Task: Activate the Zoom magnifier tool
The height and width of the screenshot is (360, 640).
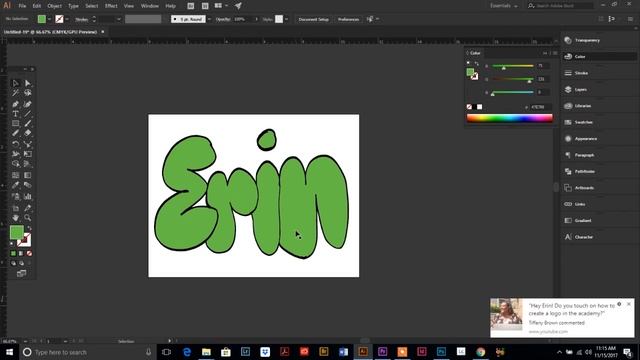Action: [x=28, y=218]
